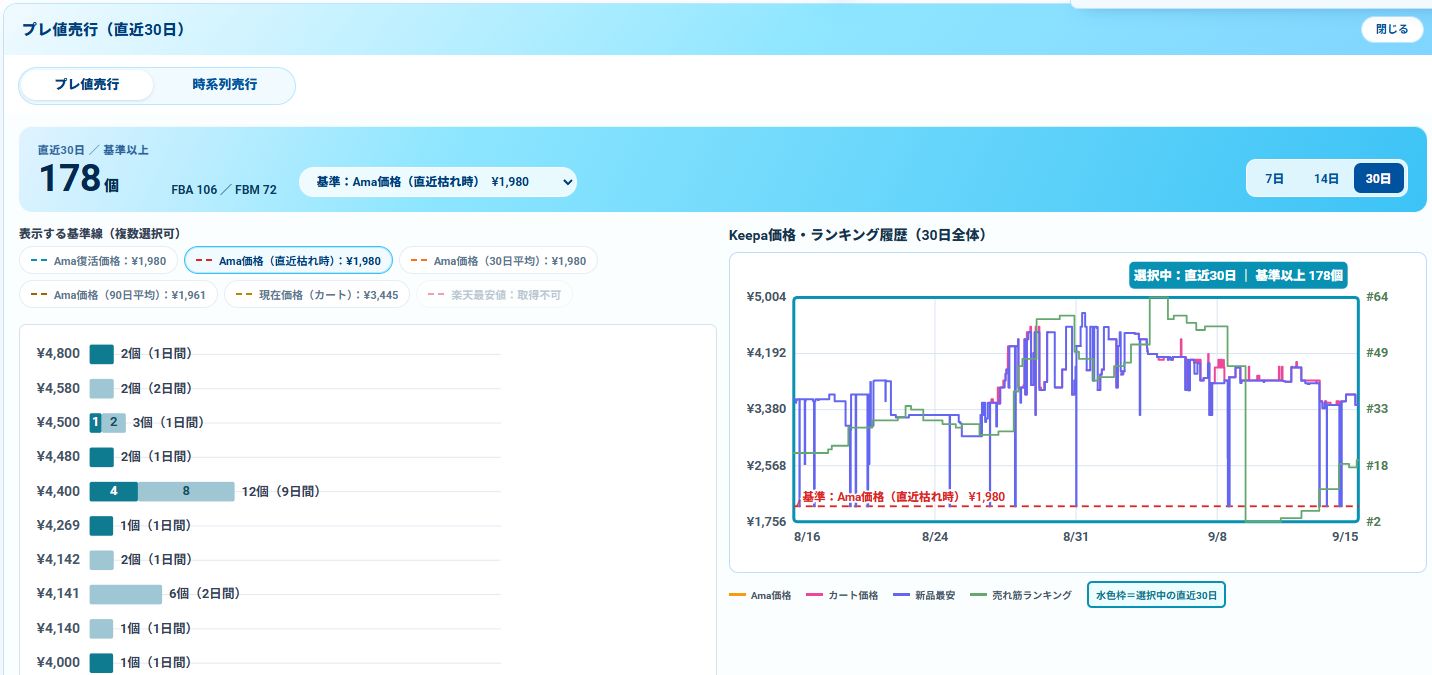The image size is (1432, 675).
Task: Click the 178個 total count
Action: tap(79, 179)
